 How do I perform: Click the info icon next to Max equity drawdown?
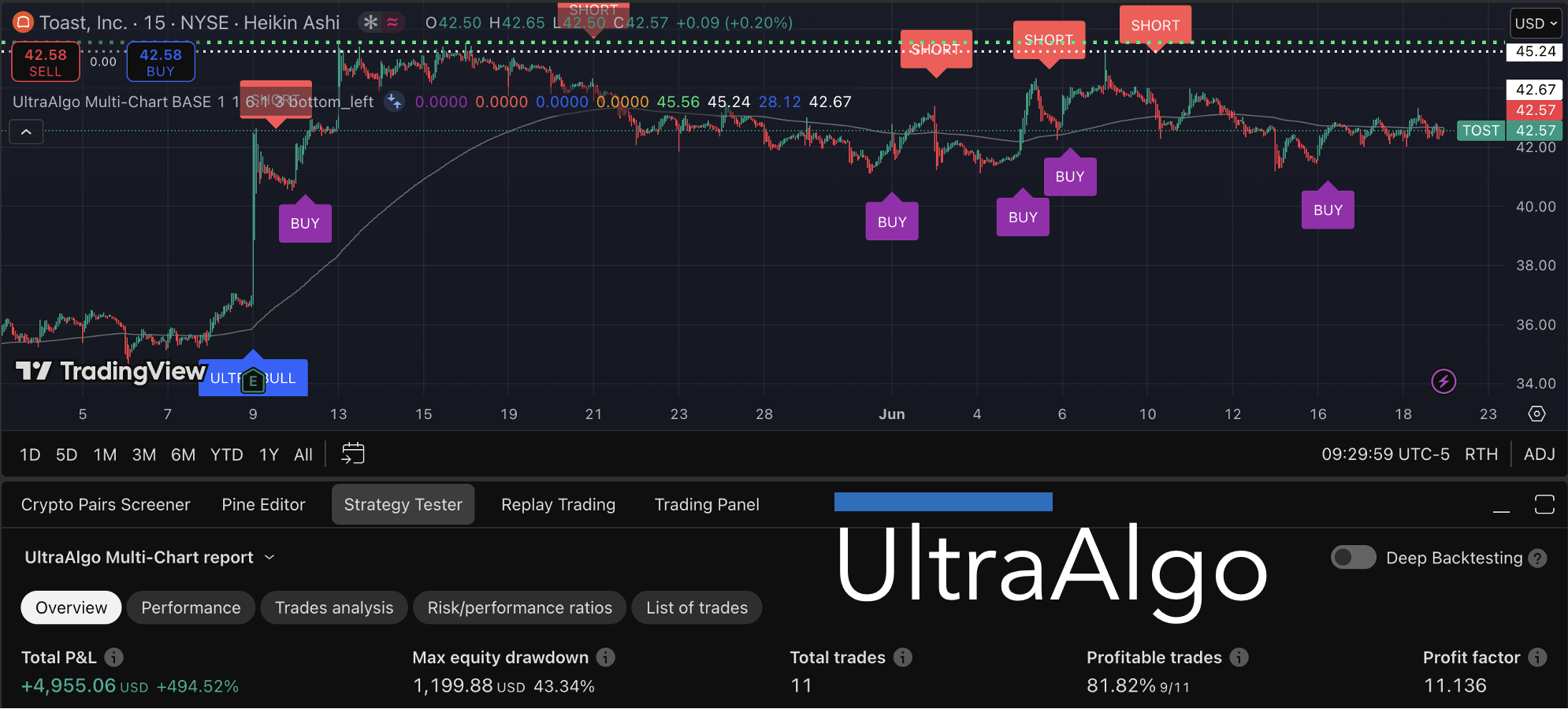tap(606, 657)
